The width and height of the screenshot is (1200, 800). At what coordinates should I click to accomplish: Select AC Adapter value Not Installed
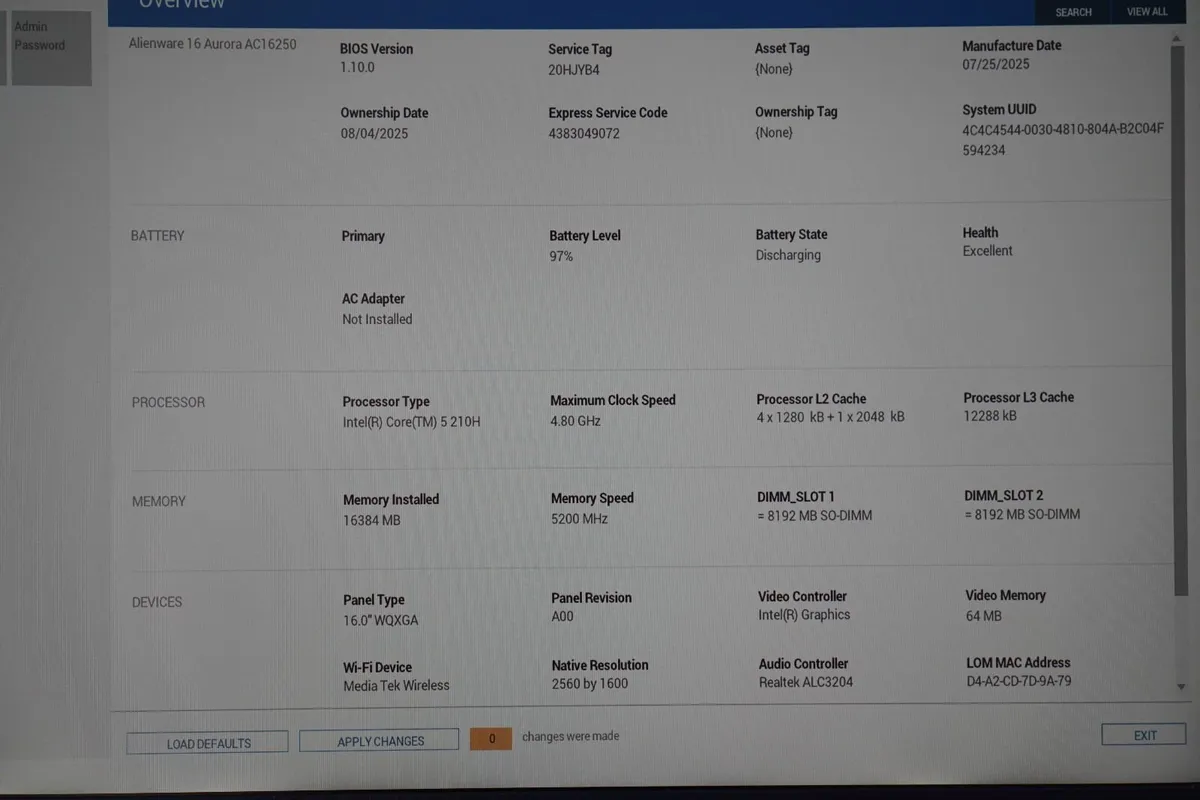(x=377, y=320)
